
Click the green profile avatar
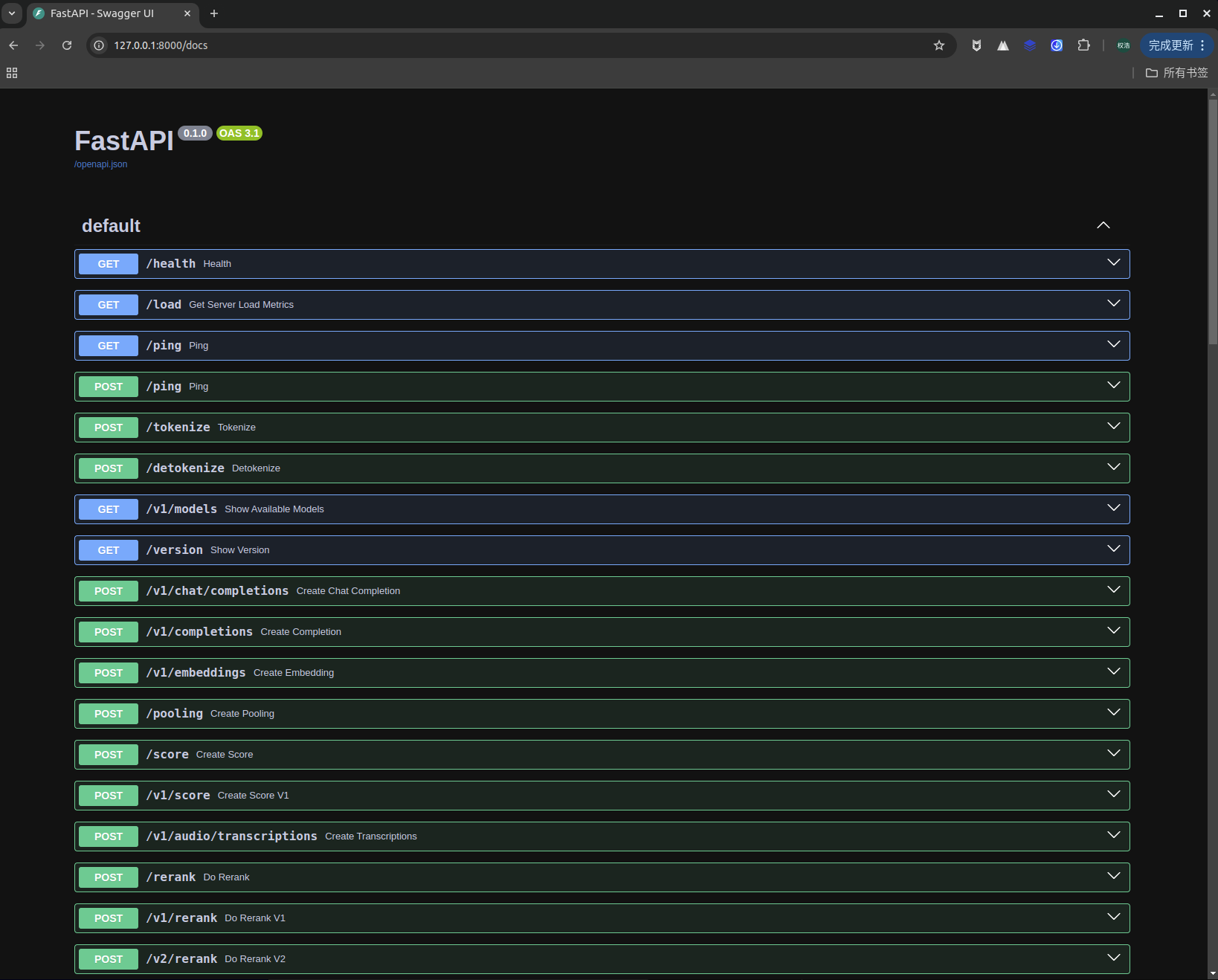(1124, 45)
